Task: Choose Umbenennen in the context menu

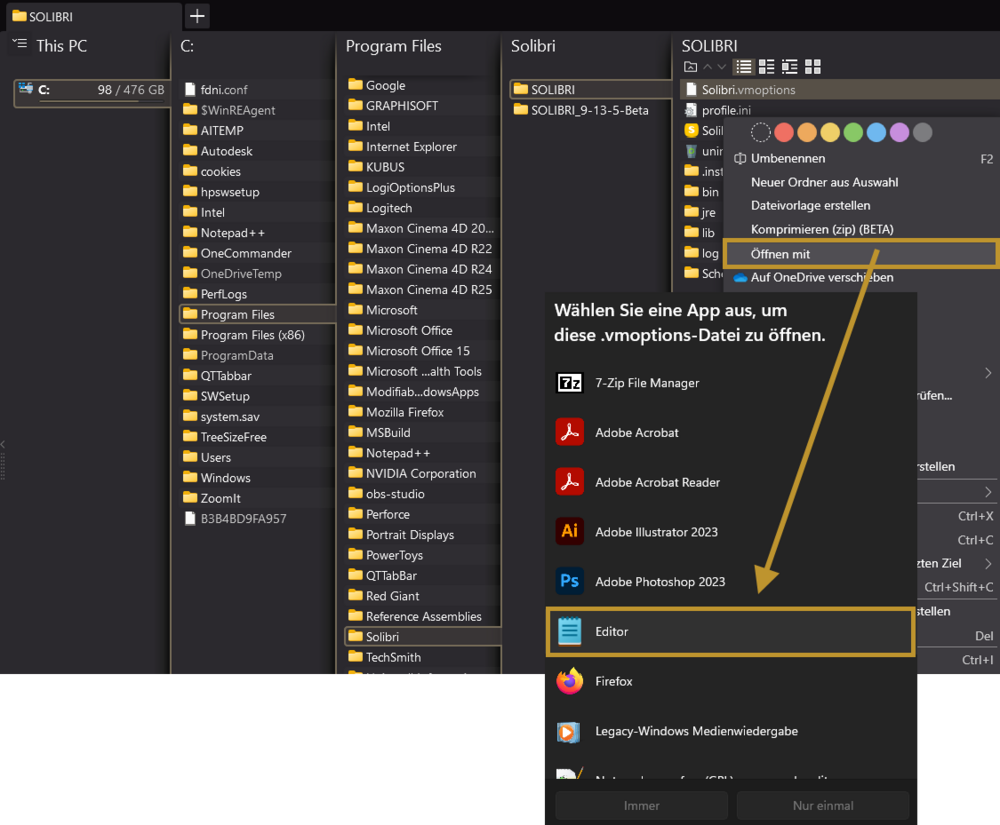Action: tap(862, 159)
